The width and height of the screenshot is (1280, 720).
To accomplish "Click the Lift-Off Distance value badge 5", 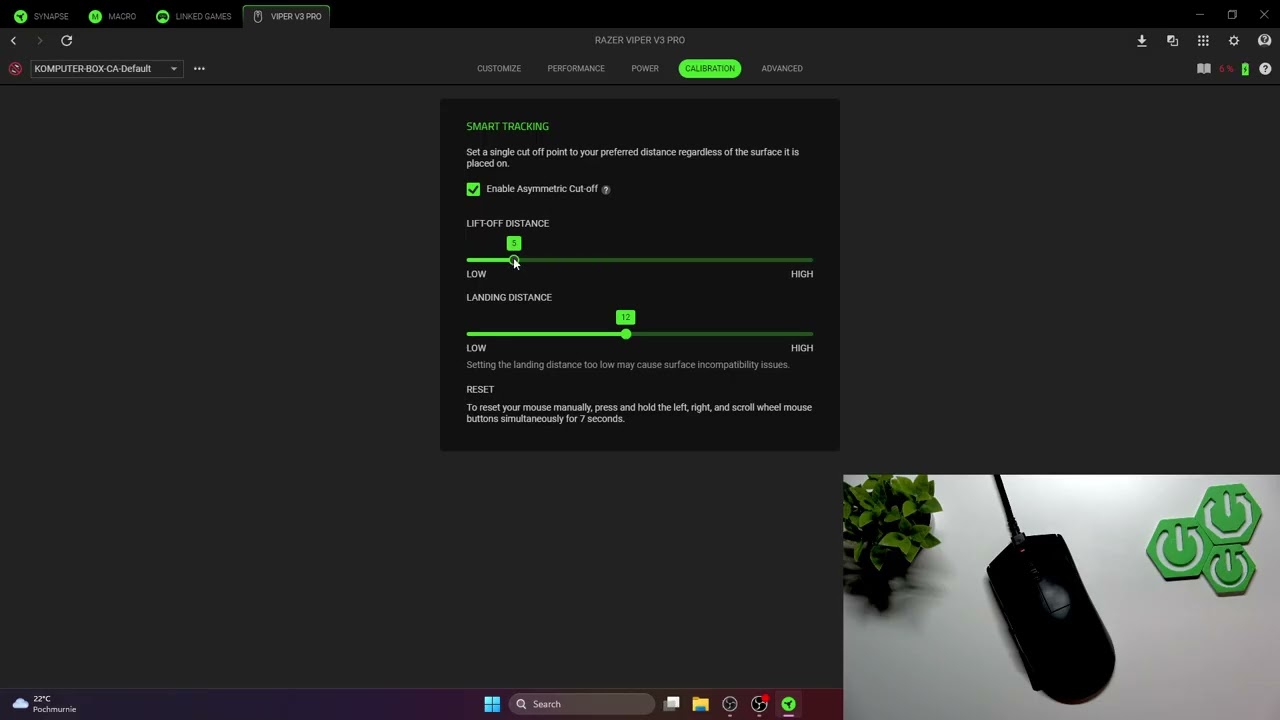I will (514, 243).
